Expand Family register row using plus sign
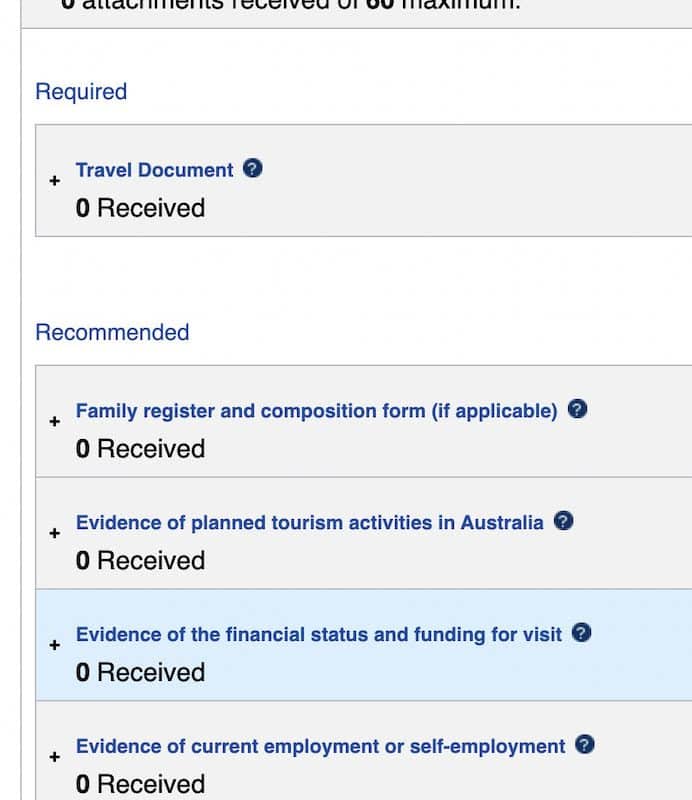The height and width of the screenshot is (800, 692). point(54,422)
